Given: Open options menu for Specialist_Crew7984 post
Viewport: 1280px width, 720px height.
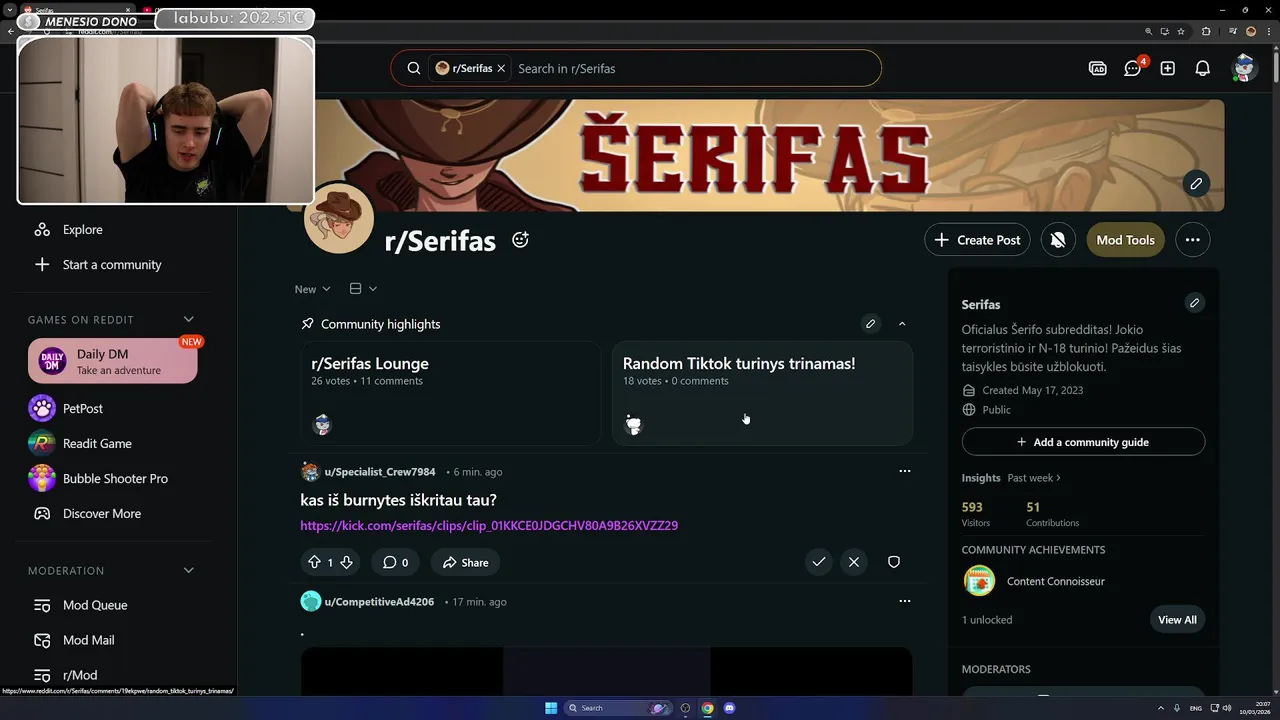Looking at the screenshot, I should click(905, 471).
